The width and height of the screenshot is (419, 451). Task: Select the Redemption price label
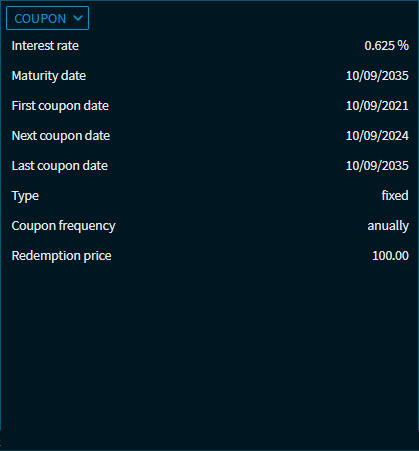61,256
